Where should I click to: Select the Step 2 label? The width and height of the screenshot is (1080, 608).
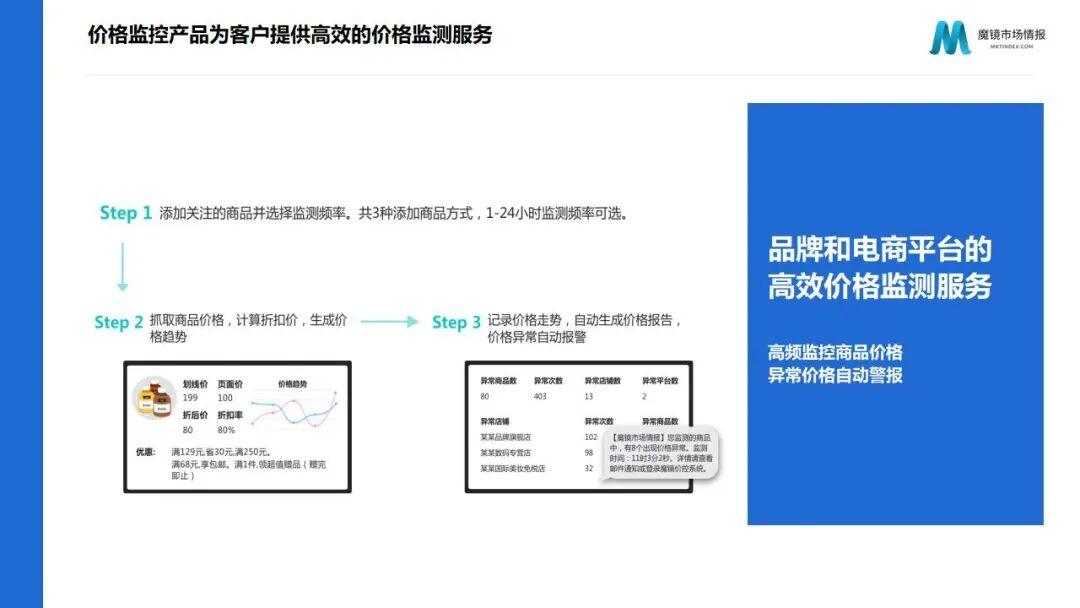tap(119, 322)
